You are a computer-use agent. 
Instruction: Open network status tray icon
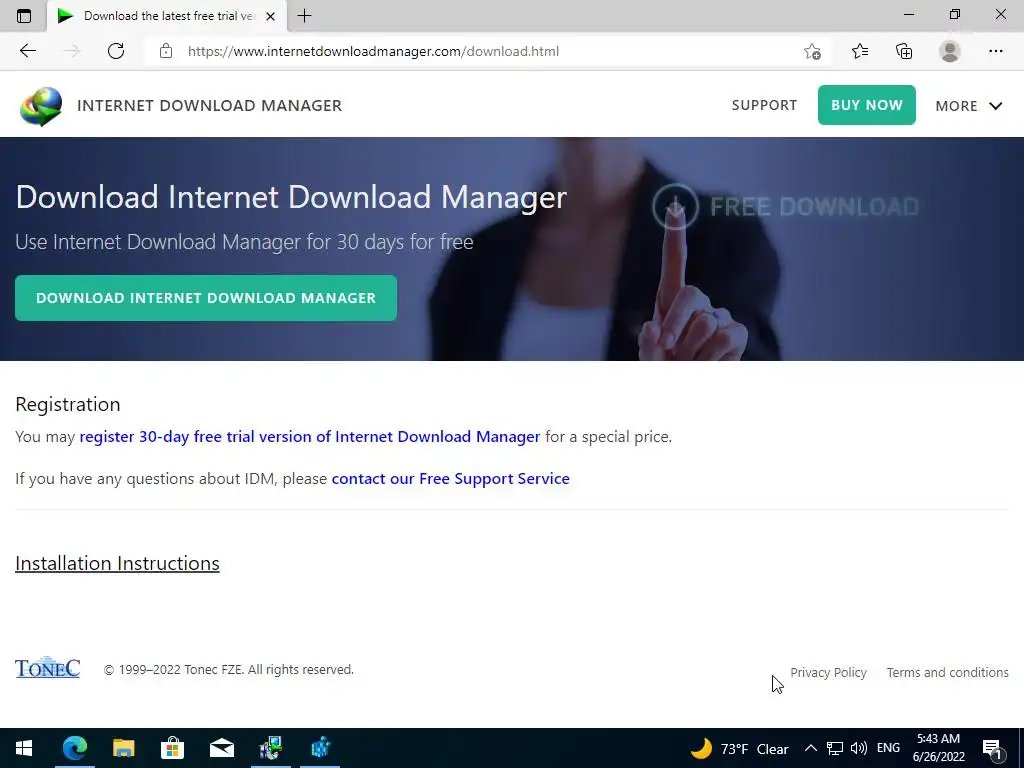point(835,748)
